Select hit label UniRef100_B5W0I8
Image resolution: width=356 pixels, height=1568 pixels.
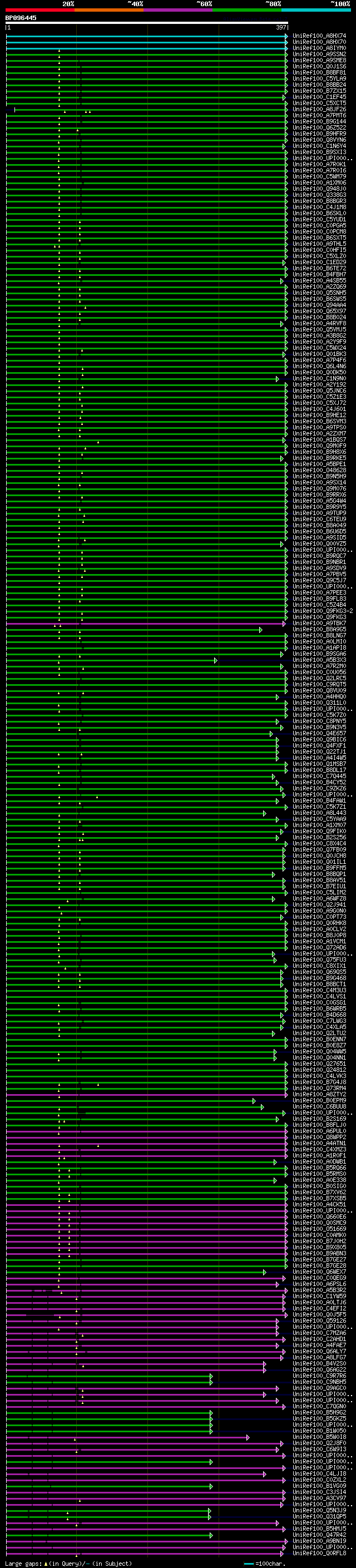(x=319, y=1437)
